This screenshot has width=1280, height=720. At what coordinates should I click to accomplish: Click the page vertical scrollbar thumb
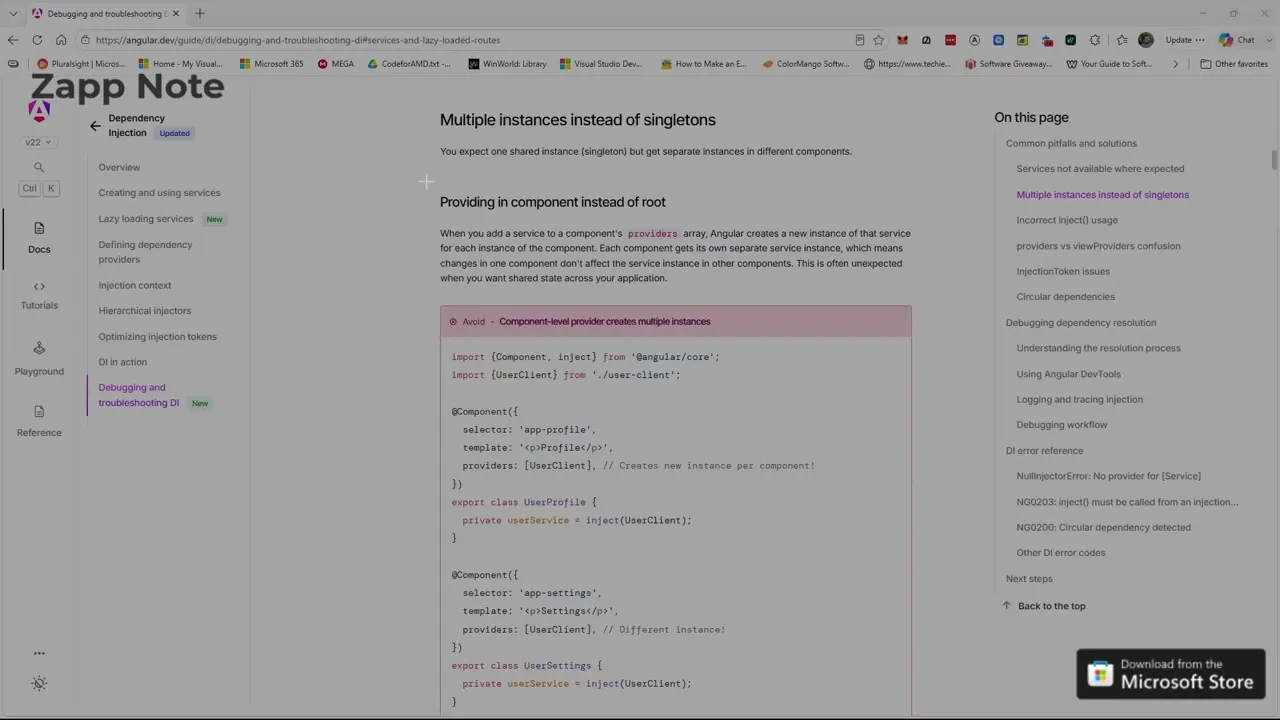pos(1274,160)
